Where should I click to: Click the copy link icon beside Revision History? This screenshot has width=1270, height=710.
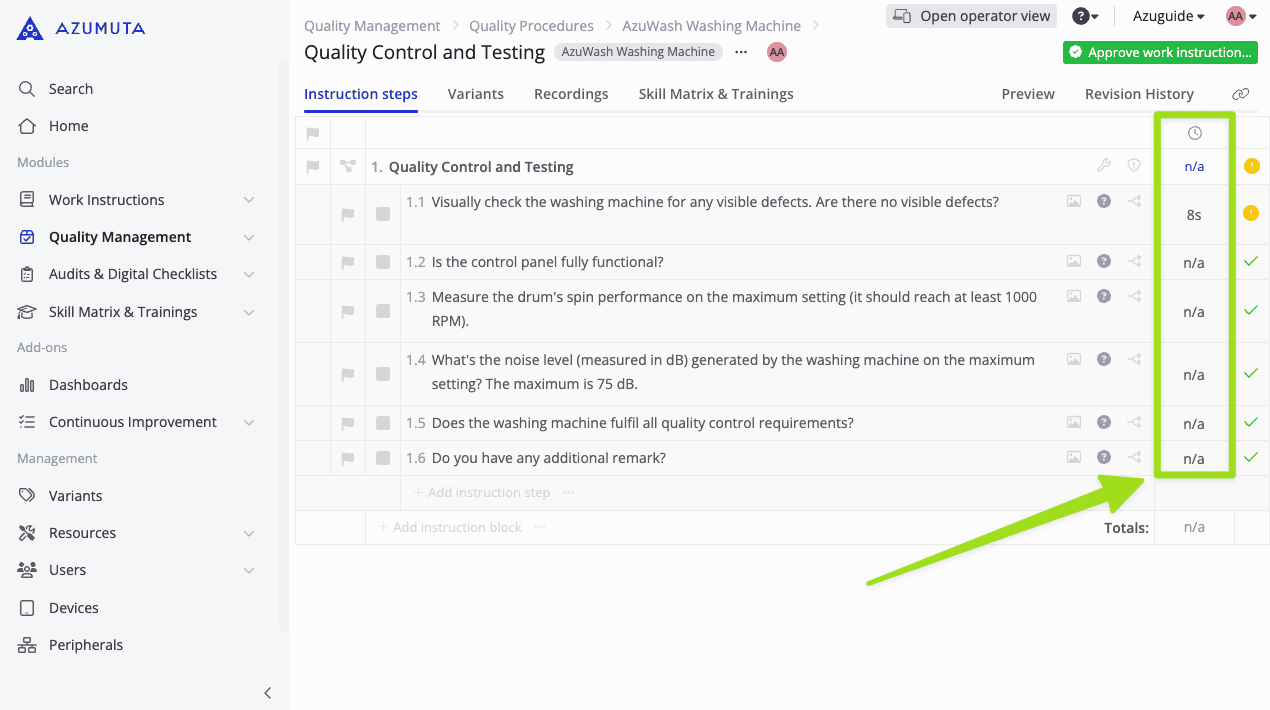point(1240,94)
